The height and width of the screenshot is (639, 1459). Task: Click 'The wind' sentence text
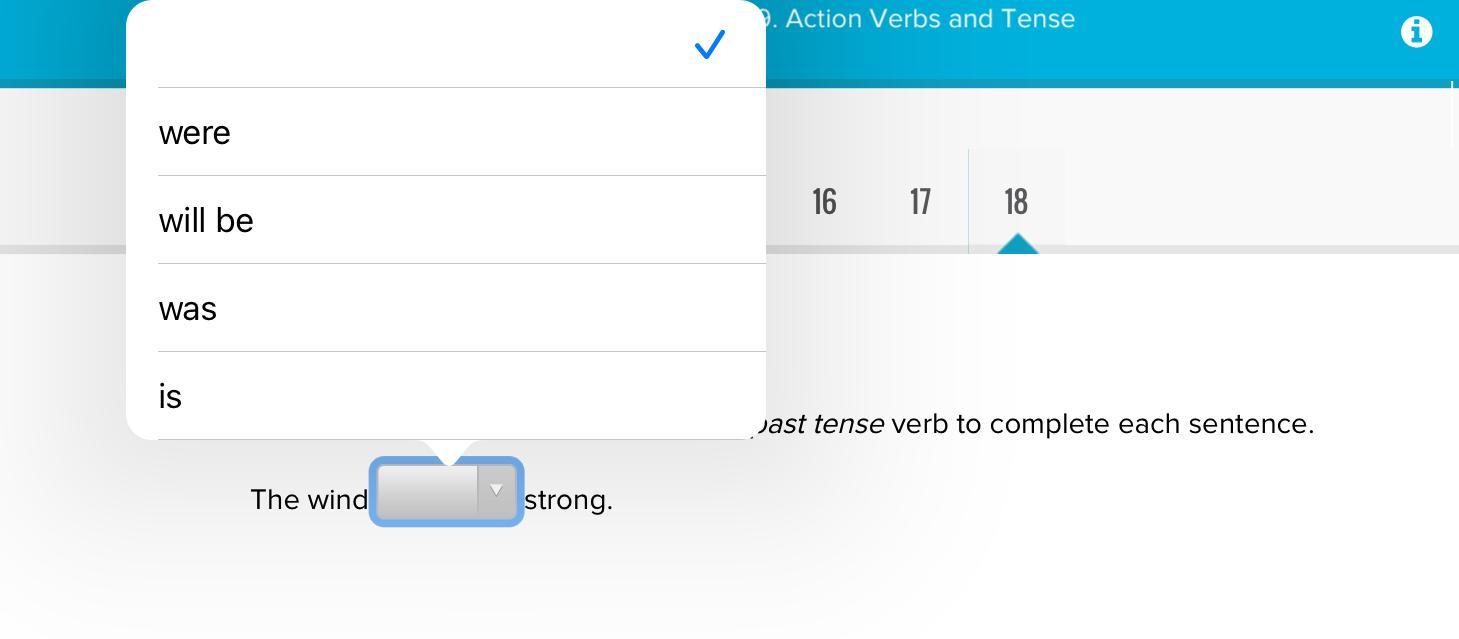point(309,500)
